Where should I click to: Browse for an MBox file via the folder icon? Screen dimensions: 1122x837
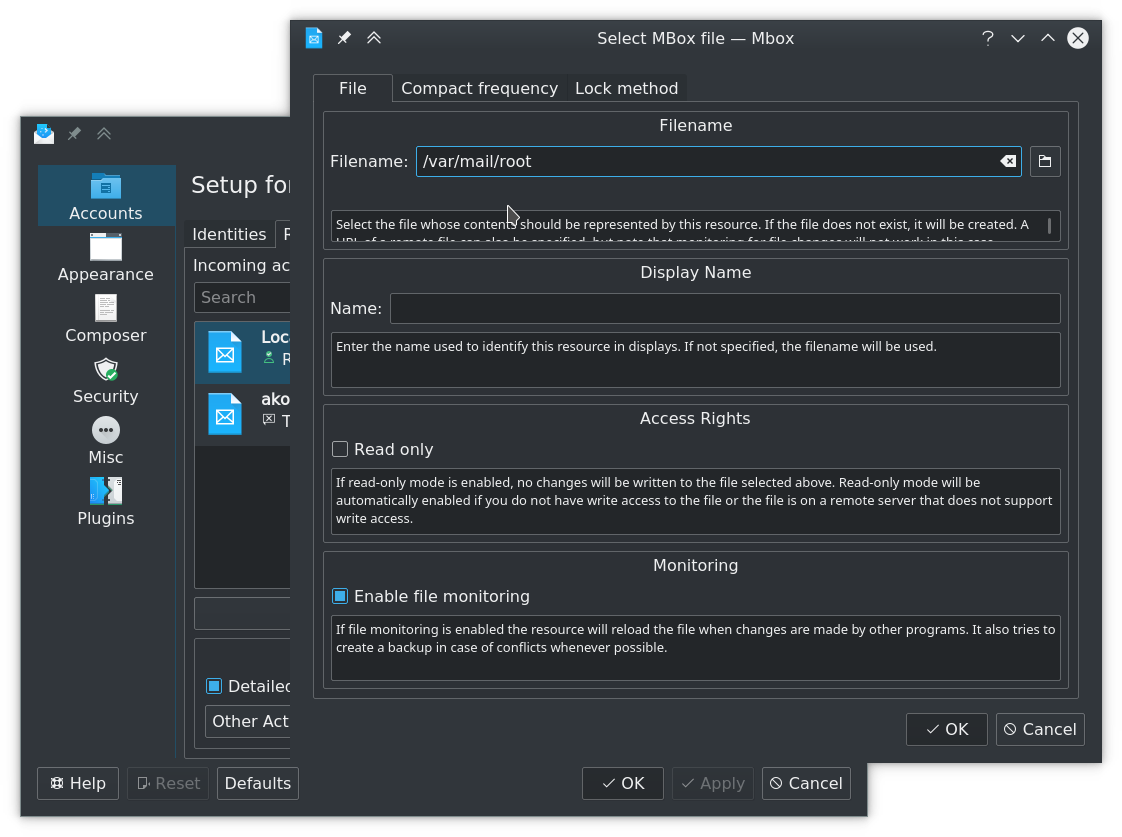1045,161
